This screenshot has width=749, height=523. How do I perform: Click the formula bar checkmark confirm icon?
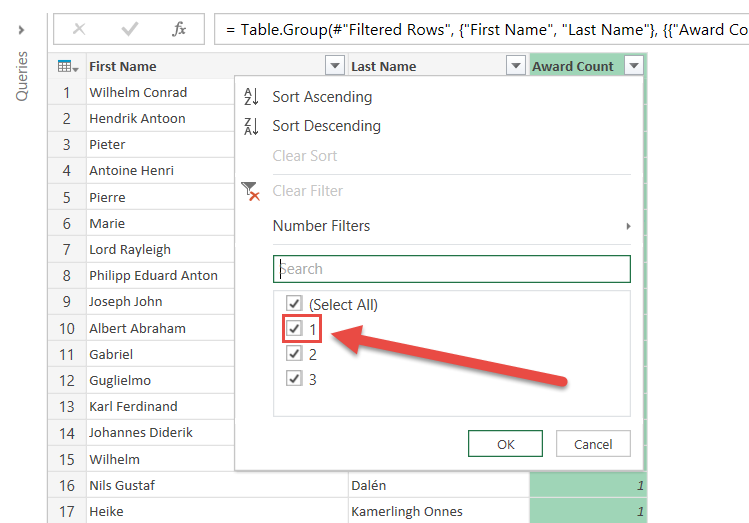click(x=129, y=29)
